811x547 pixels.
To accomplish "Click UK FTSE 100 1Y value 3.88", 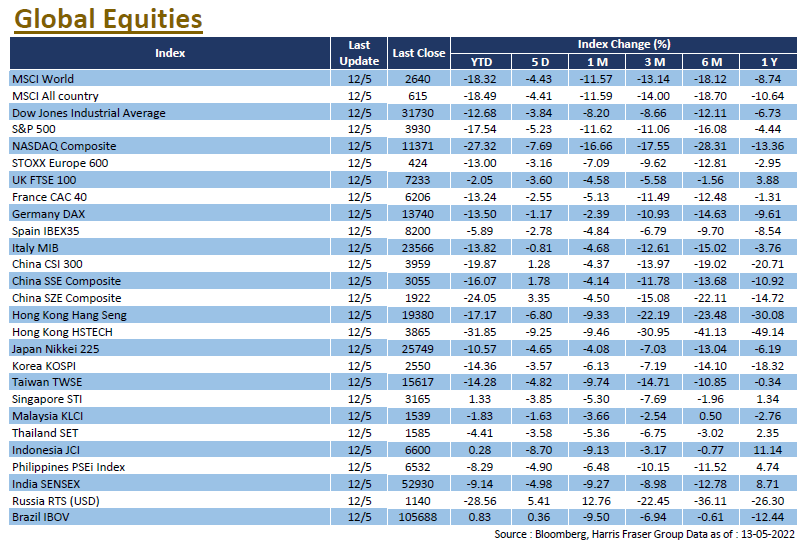I will click(768, 180).
